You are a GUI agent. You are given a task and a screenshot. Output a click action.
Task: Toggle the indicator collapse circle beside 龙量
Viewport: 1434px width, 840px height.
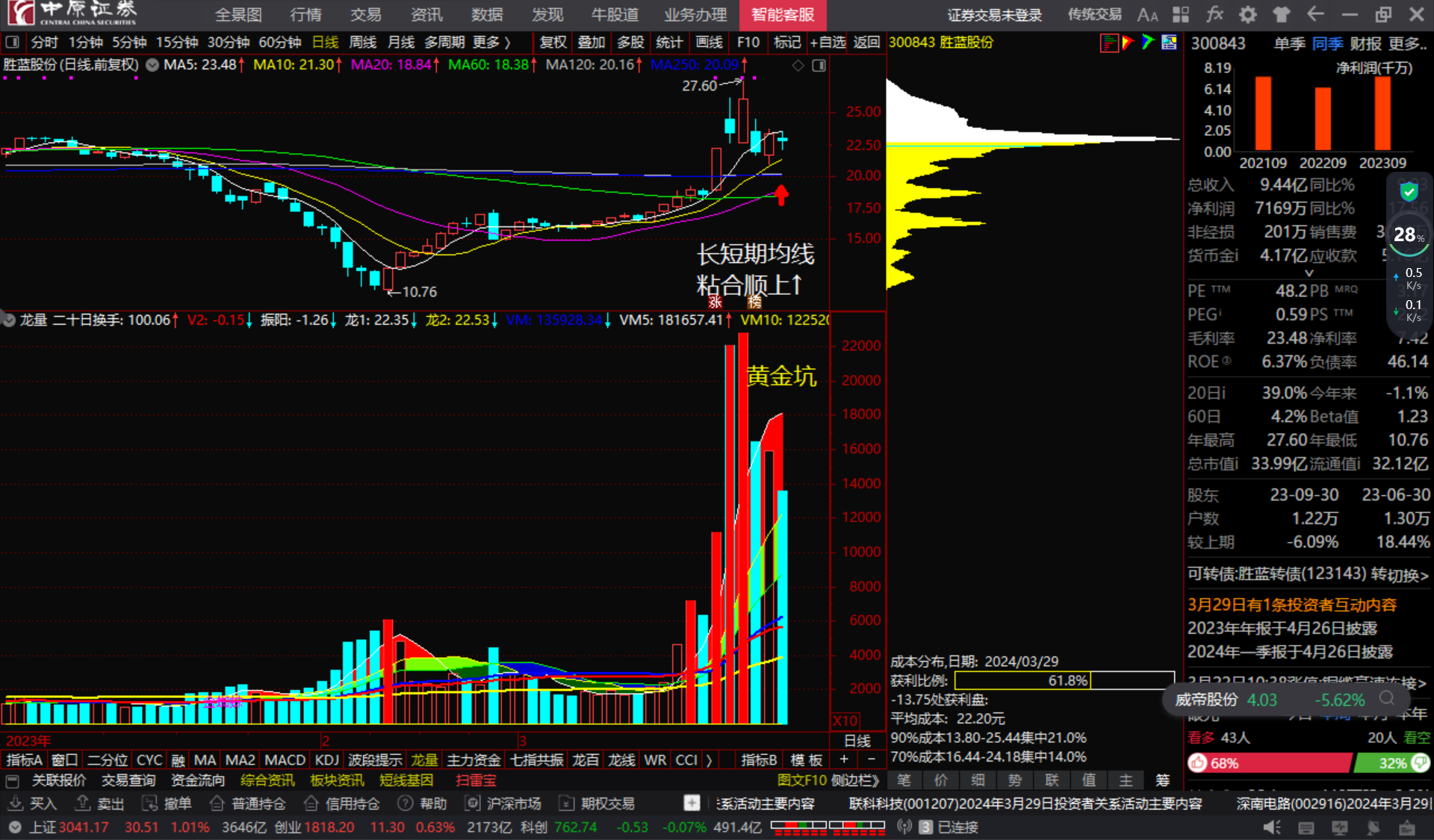coord(9,320)
